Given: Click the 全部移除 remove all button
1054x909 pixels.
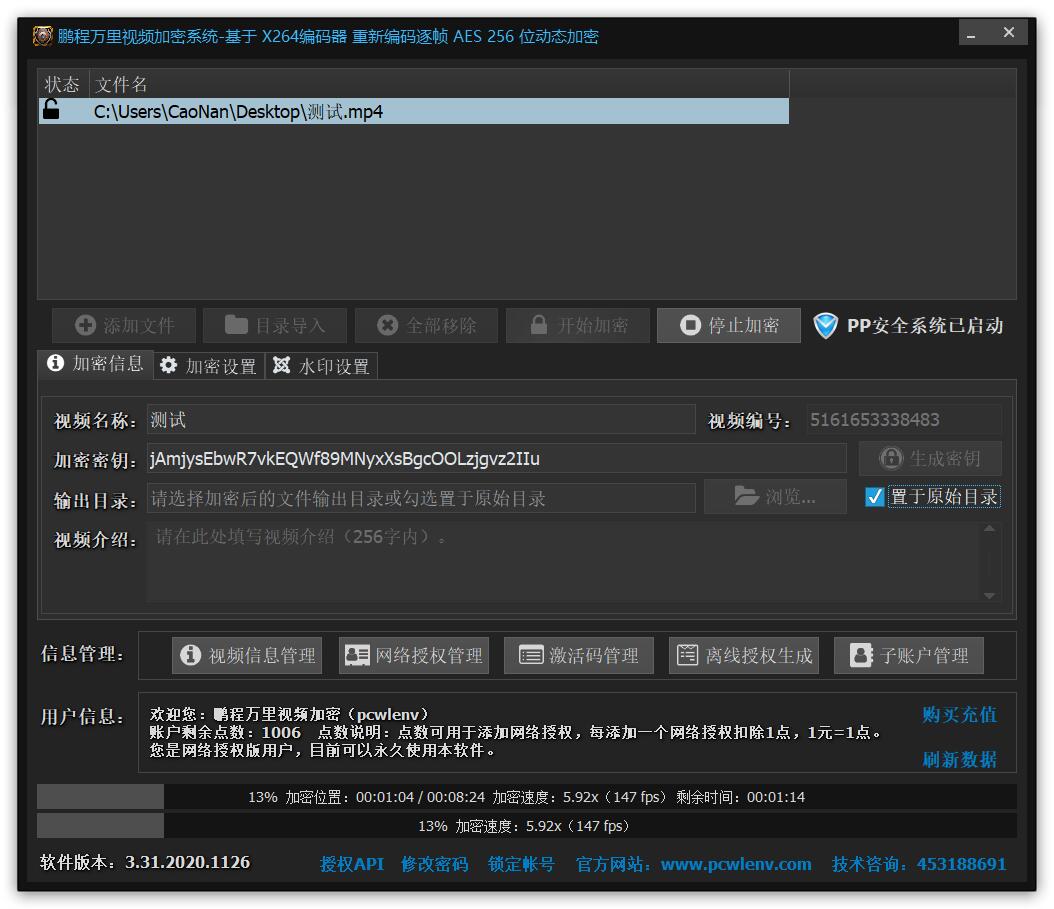Looking at the screenshot, I should [x=426, y=326].
